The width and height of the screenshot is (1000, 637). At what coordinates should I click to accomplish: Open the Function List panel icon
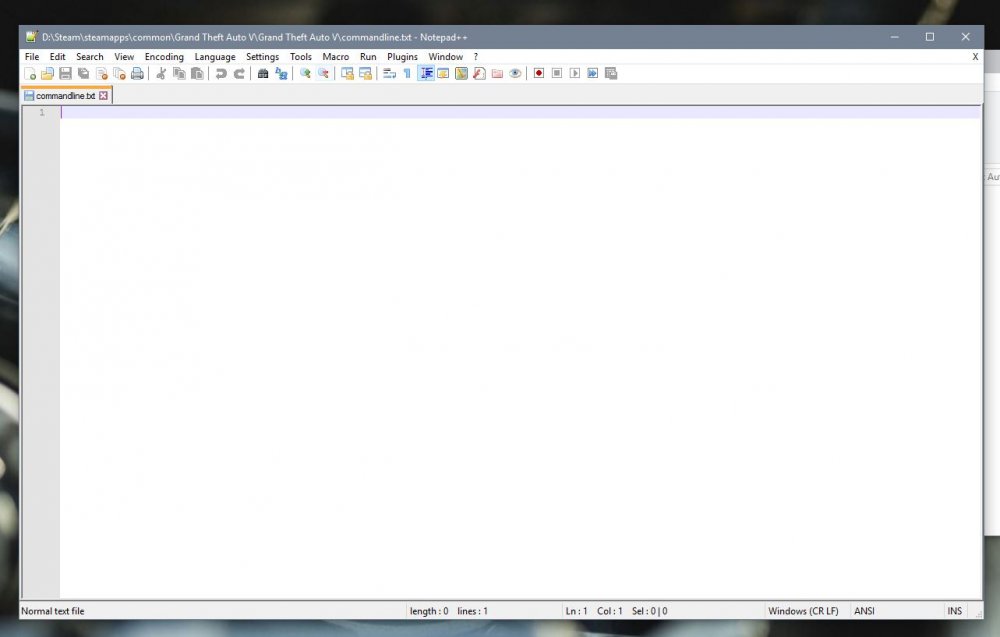(x=479, y=73)
